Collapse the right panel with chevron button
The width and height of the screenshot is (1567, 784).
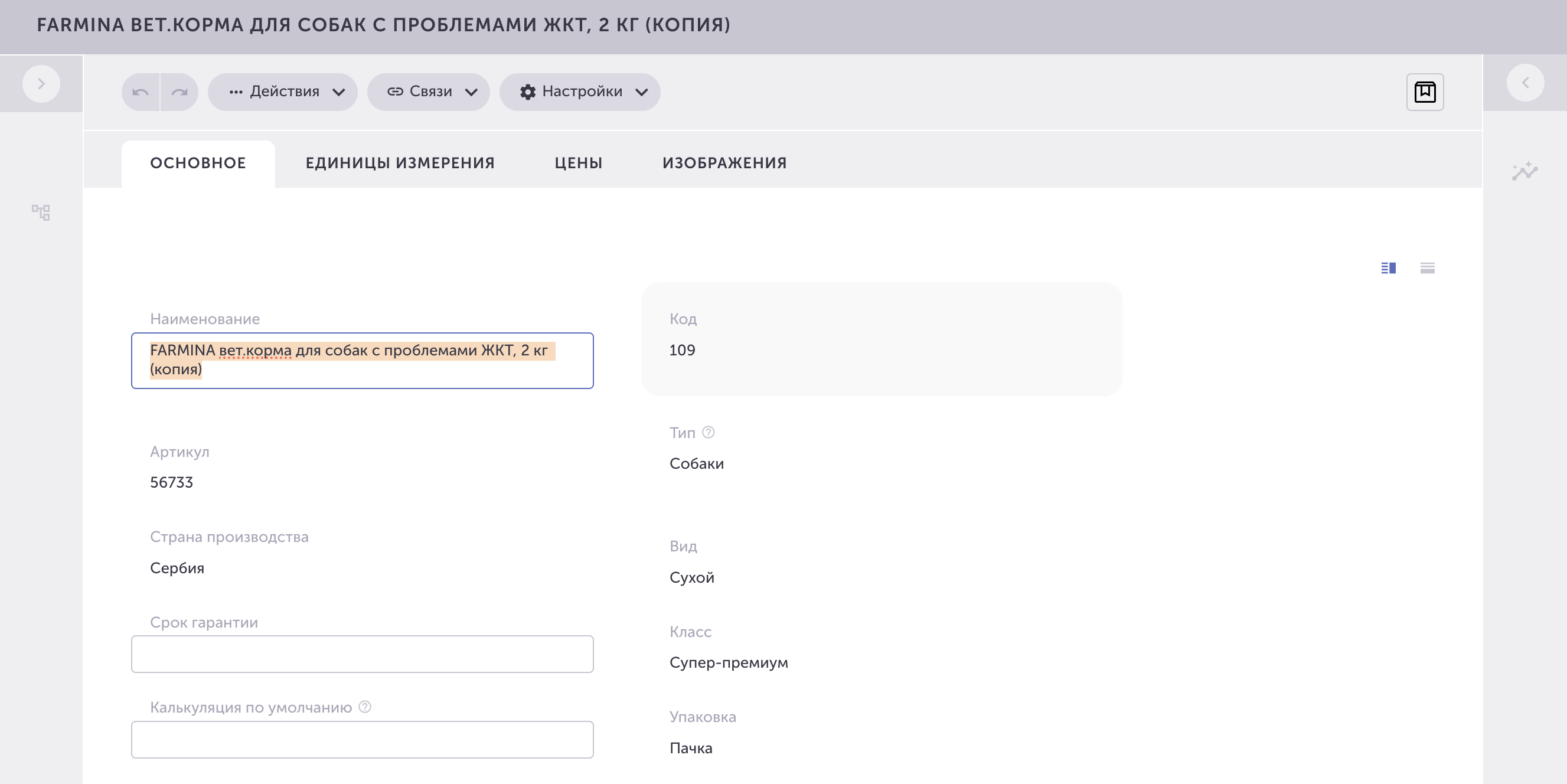1525,83
